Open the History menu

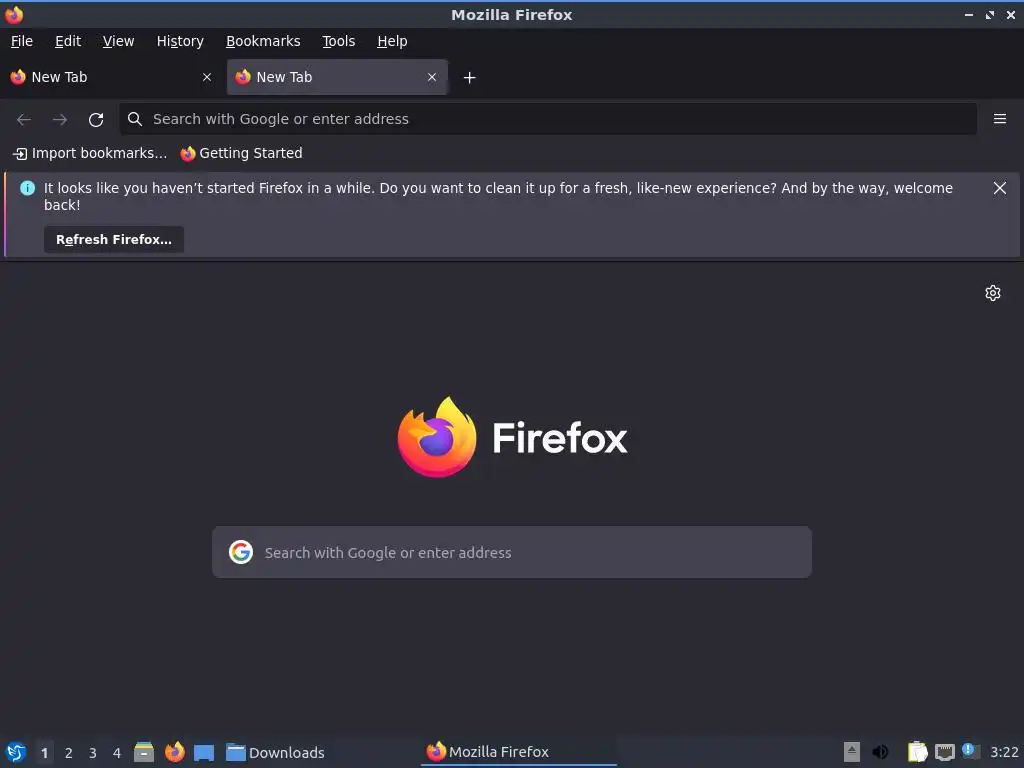coord(180,41)
